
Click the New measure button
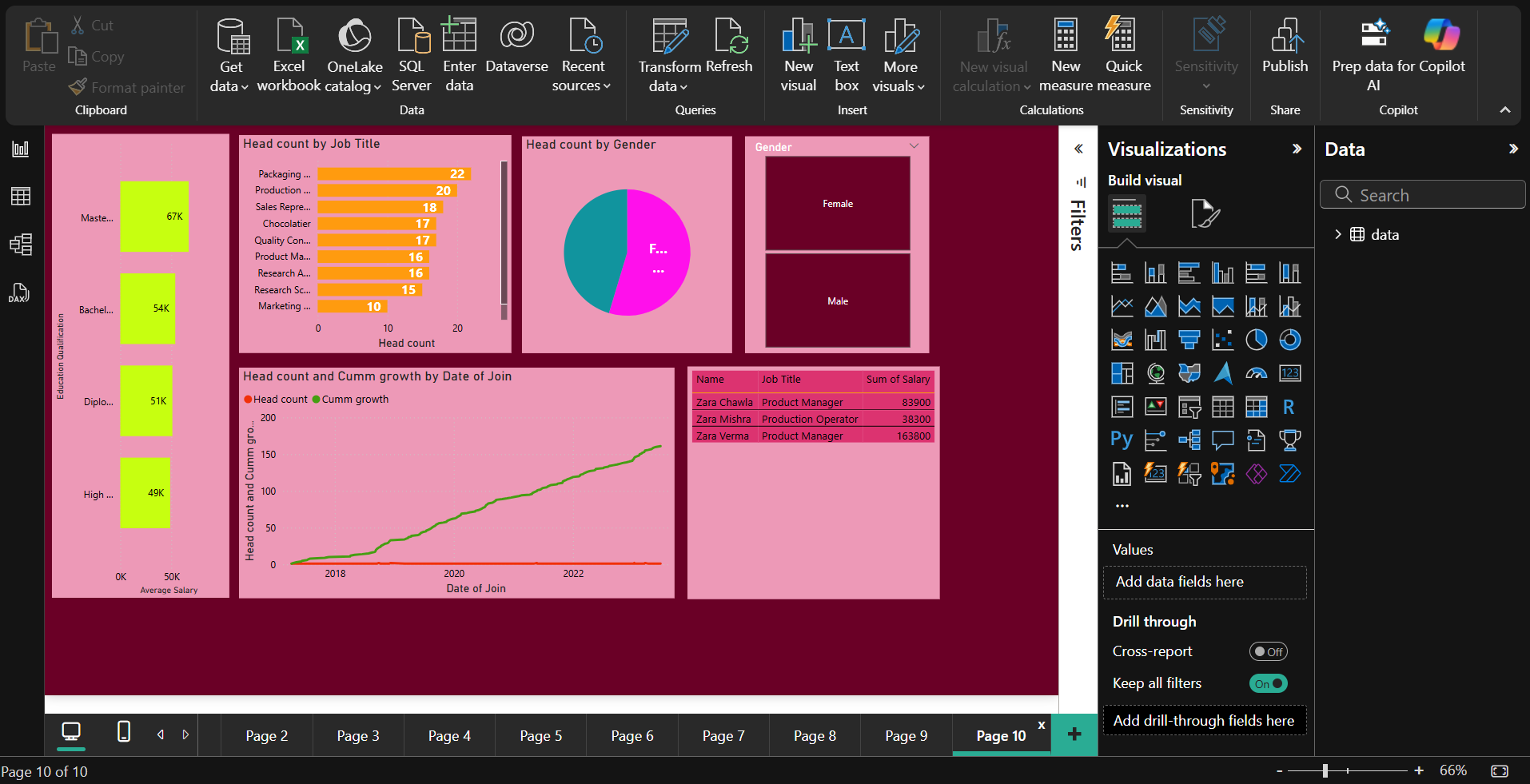pos(1066,56)
